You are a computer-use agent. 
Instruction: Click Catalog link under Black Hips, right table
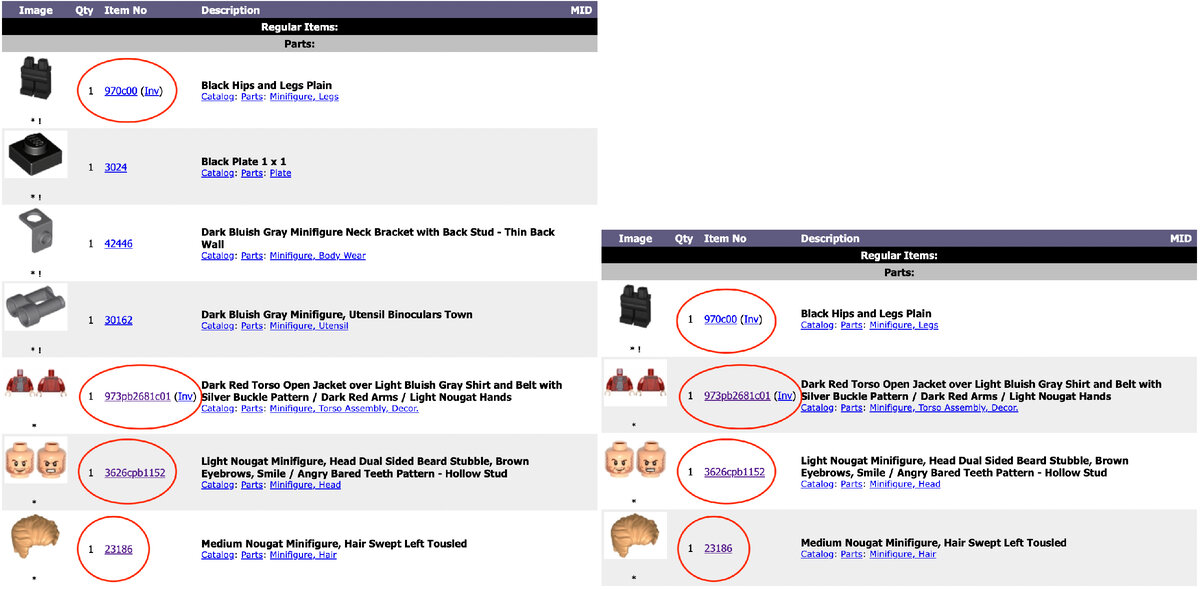tap(817, 325)
